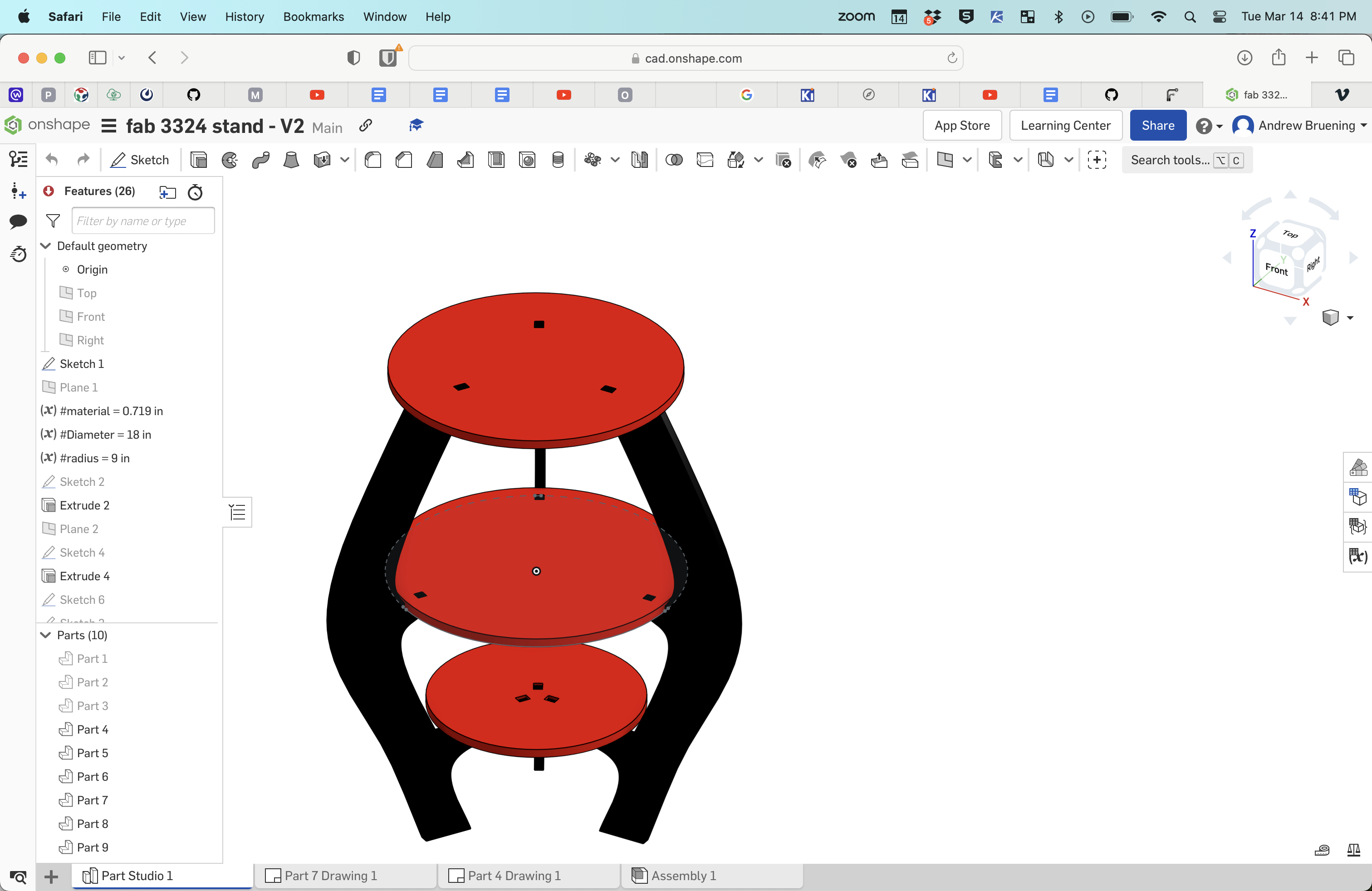Open the Measure tool icon at bottom right
Viewport: 1372px width, 891px height.
coord(1322,850)
